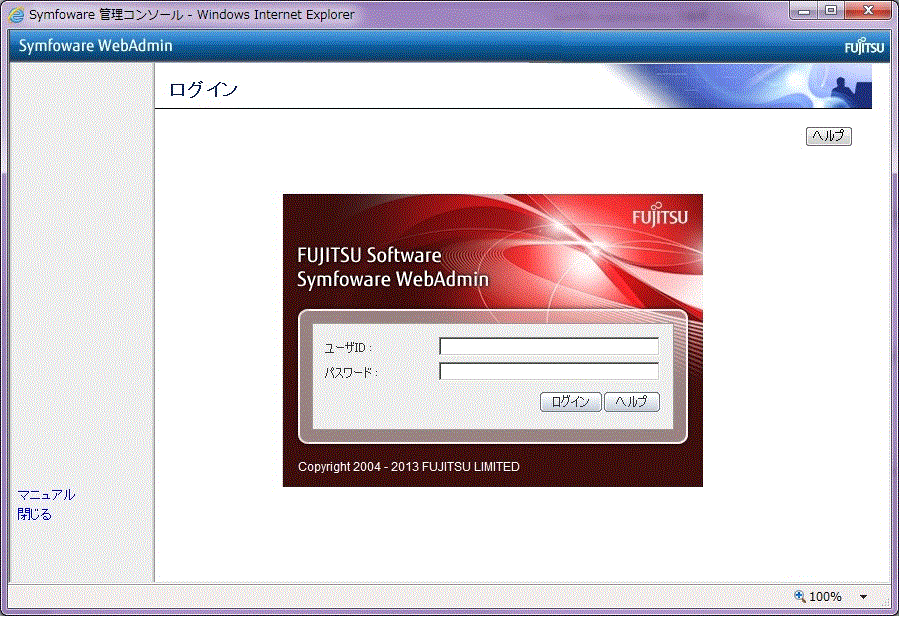The image size is (899, 617).
Task: Open ヘルプ button below the page header
Action: [x=828, y=137]
